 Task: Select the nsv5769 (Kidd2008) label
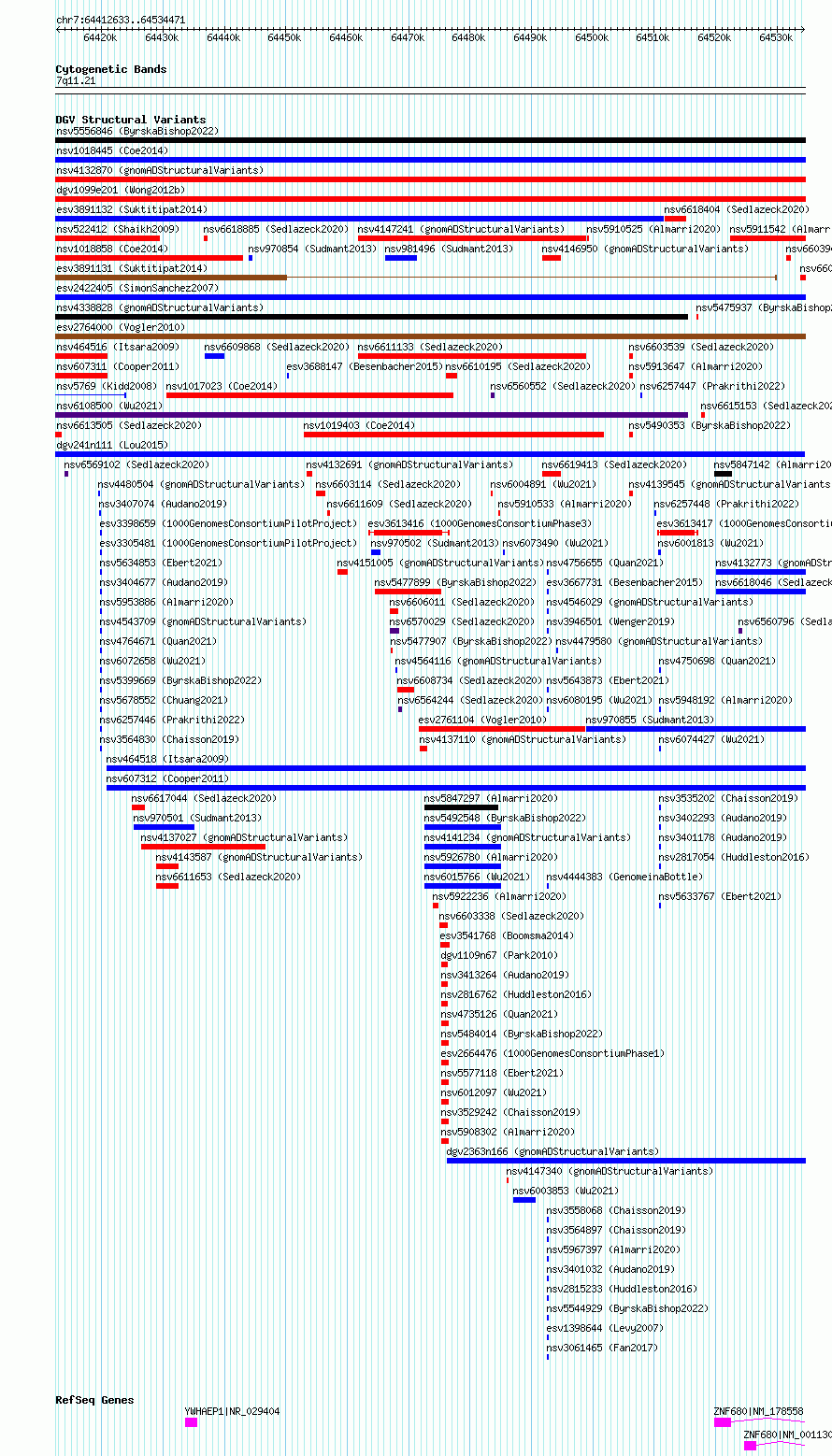[107, 386]
